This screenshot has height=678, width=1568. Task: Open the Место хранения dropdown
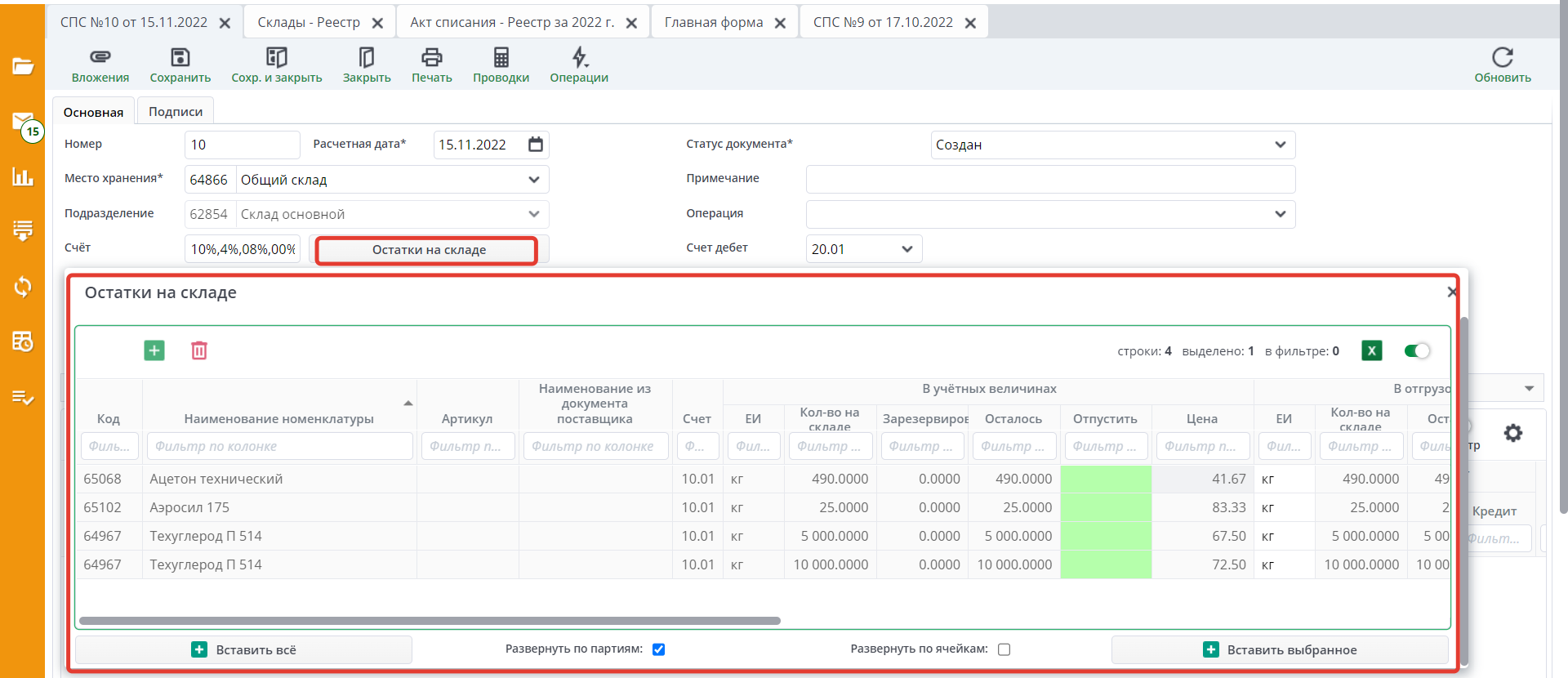[x=533, y=180]
